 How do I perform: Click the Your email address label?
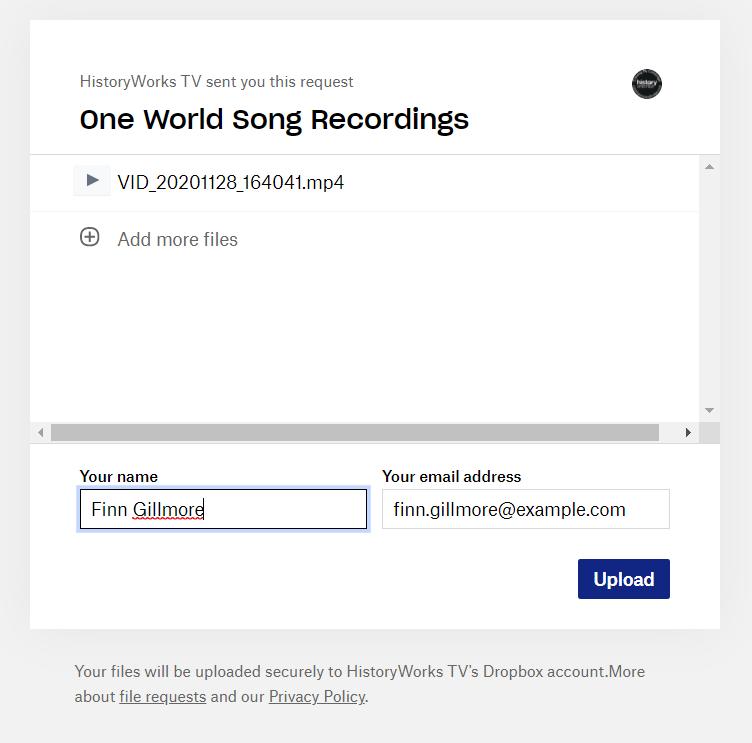pos(451,476)
